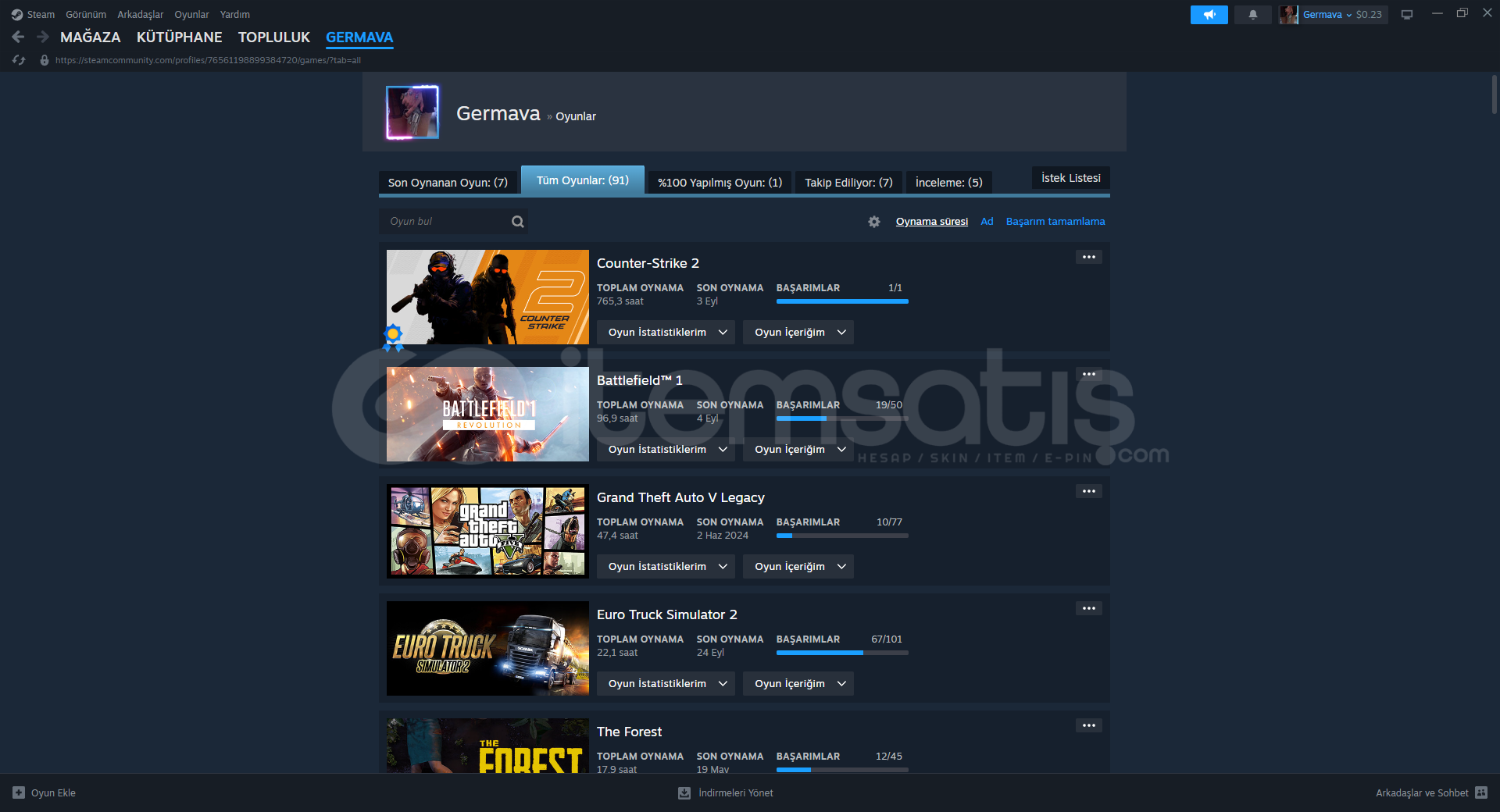Open the İstek Listesi button
The width and height of the screenshot is (1500, 812).
point(1071,178)
